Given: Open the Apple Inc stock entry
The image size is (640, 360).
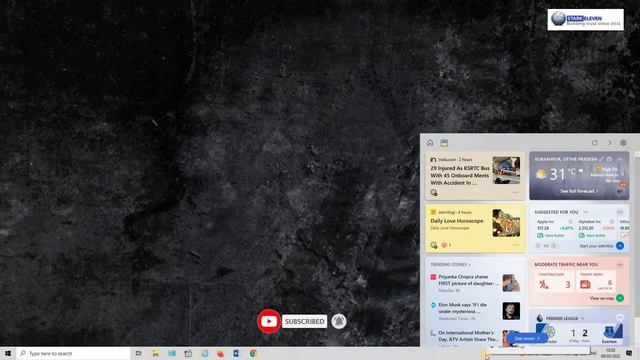Looking at the screenshot, I should tap(554, 229).
